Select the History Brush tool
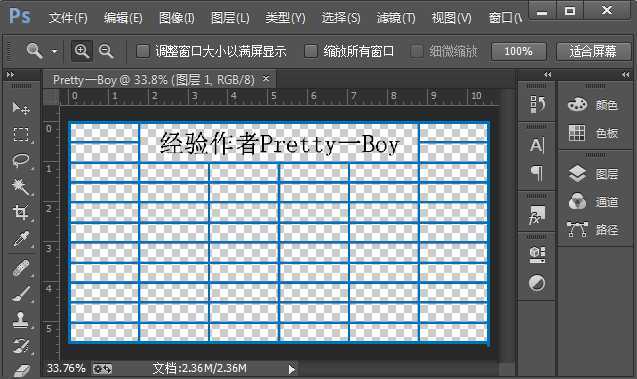Image resolution: width=637 pixels, height=379 pixels. (x=21, y=346)
